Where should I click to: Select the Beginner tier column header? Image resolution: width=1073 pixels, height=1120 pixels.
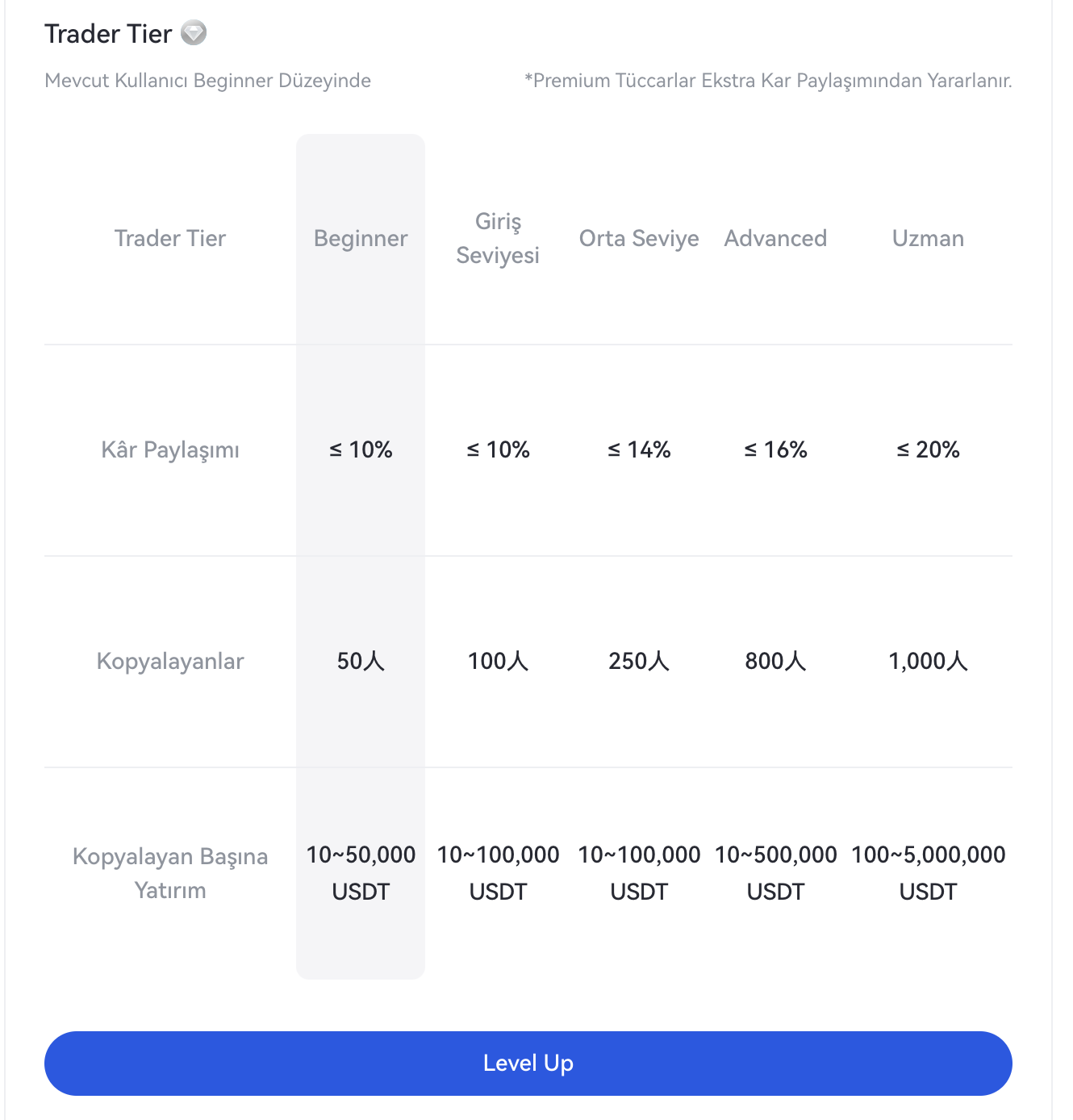click(x=361, y=239)
